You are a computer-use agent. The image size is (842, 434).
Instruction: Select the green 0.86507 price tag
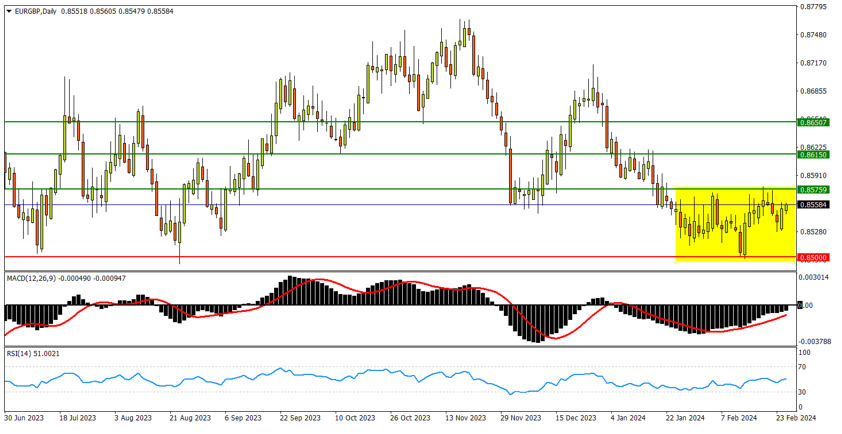[x=814, y=122]
